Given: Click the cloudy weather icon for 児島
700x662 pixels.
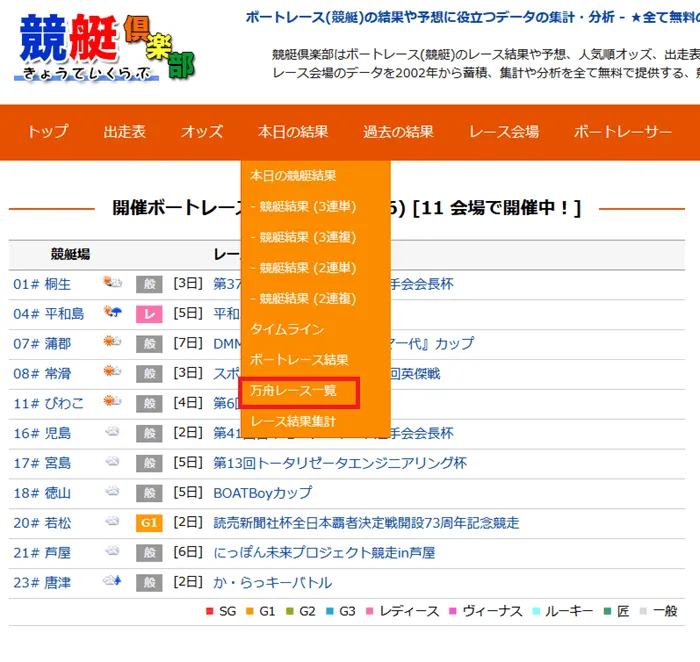Looking at the screenshot, I should (x=112, y=433).
